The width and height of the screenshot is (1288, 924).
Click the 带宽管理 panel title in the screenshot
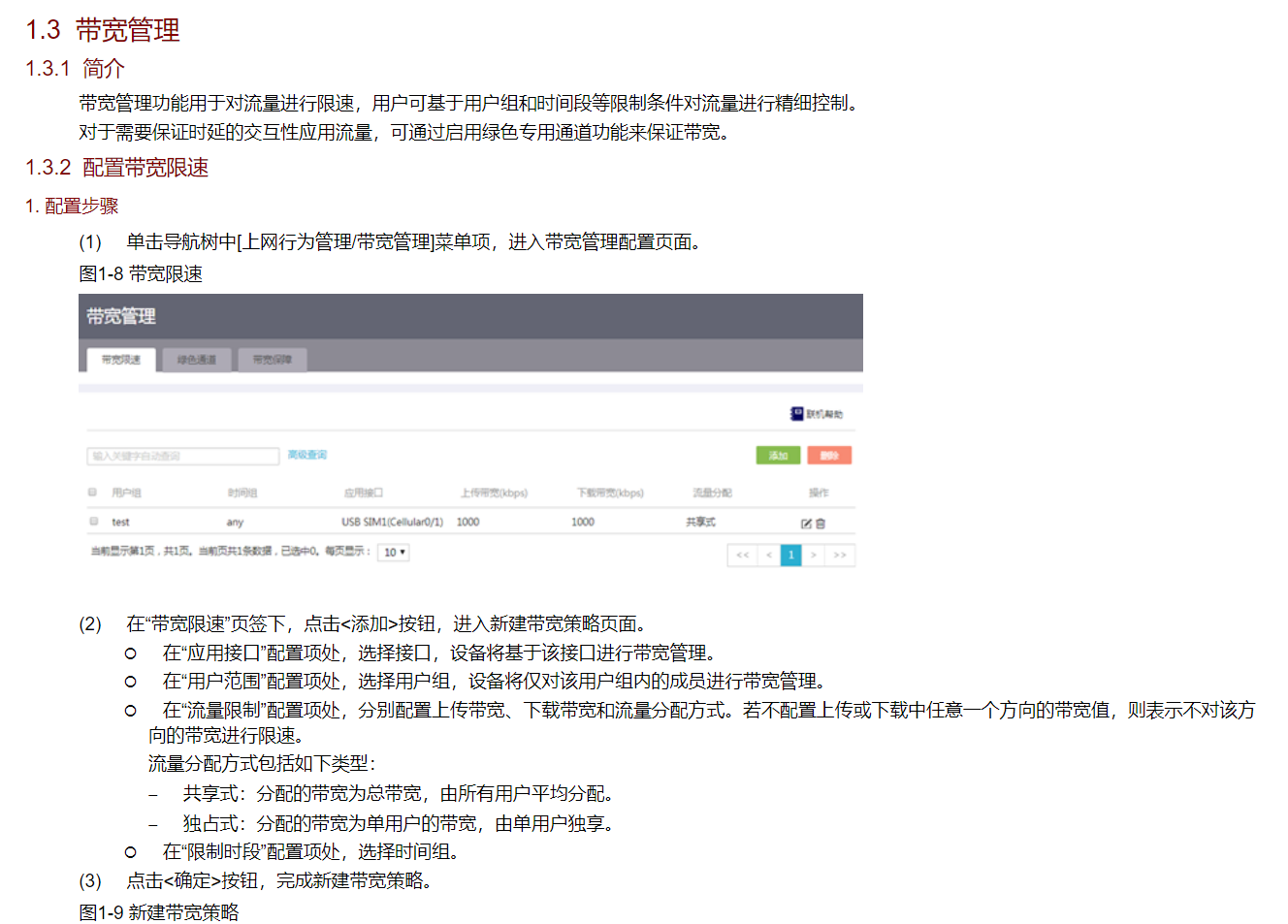coord(121,316)
